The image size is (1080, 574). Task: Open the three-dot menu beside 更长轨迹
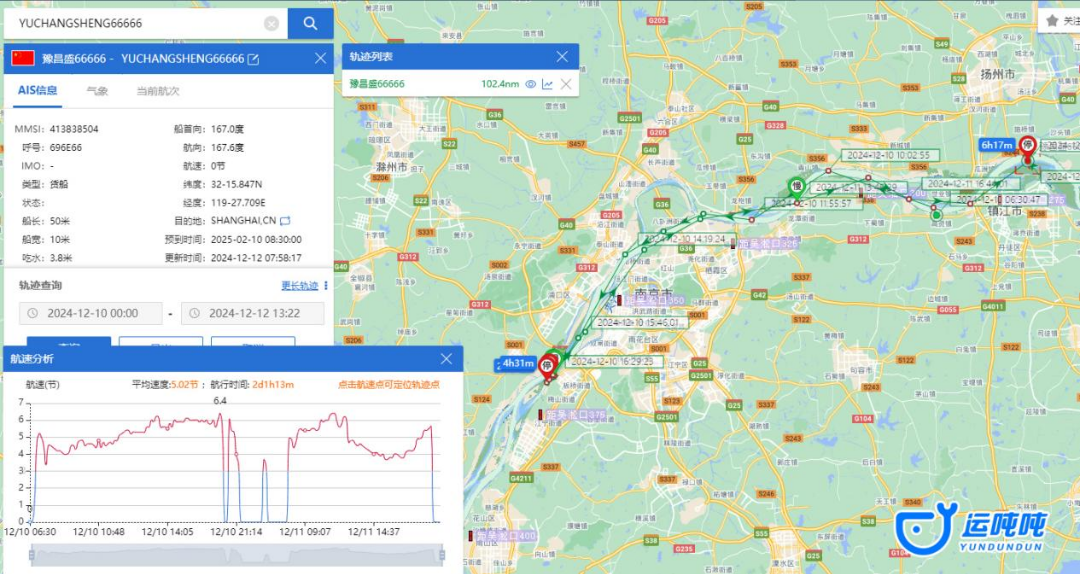326,285
